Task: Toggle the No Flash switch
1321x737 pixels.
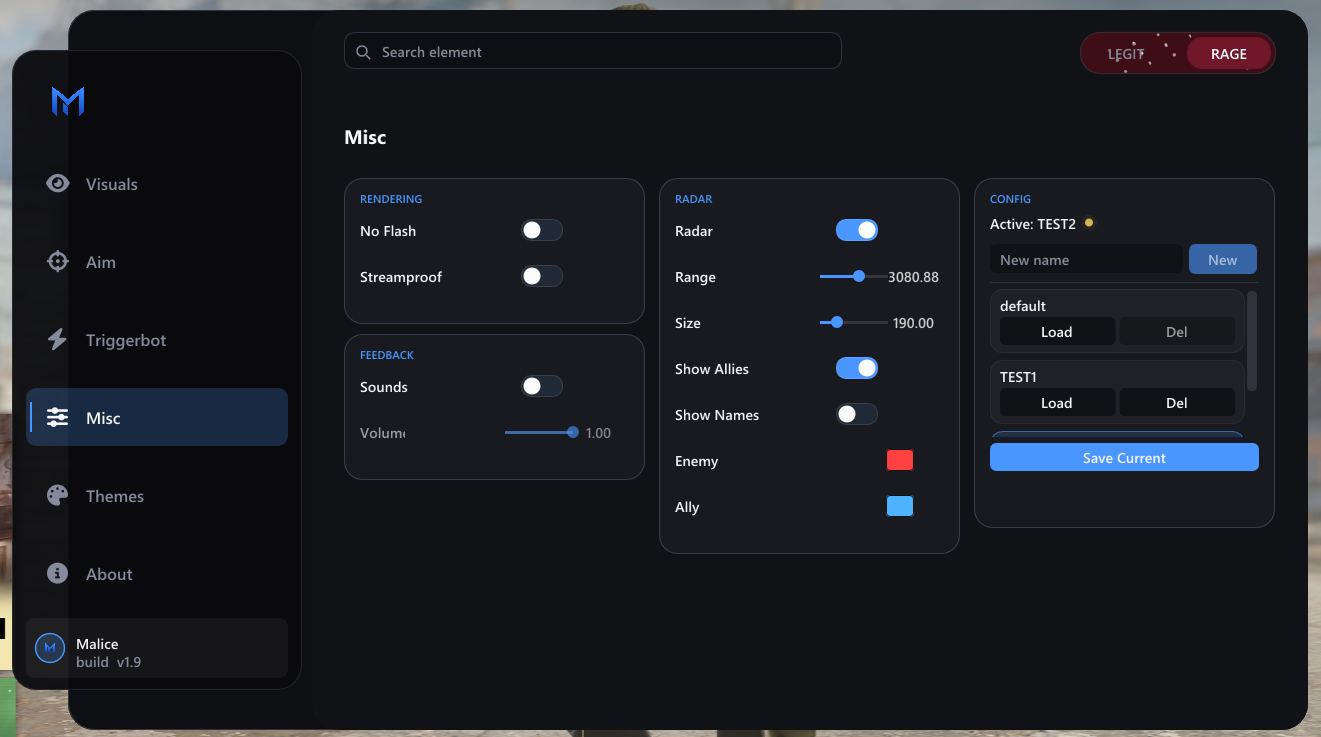Action: coord(542,230)
